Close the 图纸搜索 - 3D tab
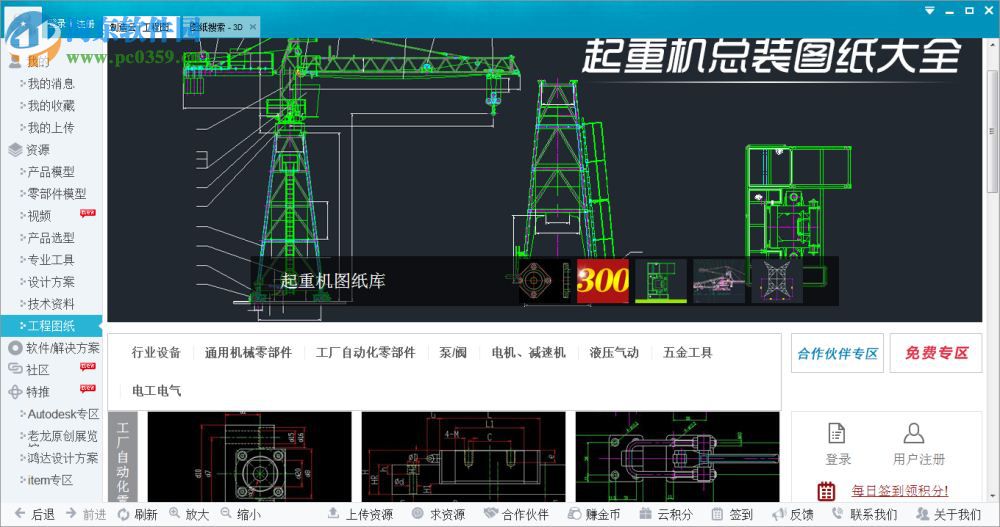This screenshot has height=527, width=1000. tap(253, 27)
